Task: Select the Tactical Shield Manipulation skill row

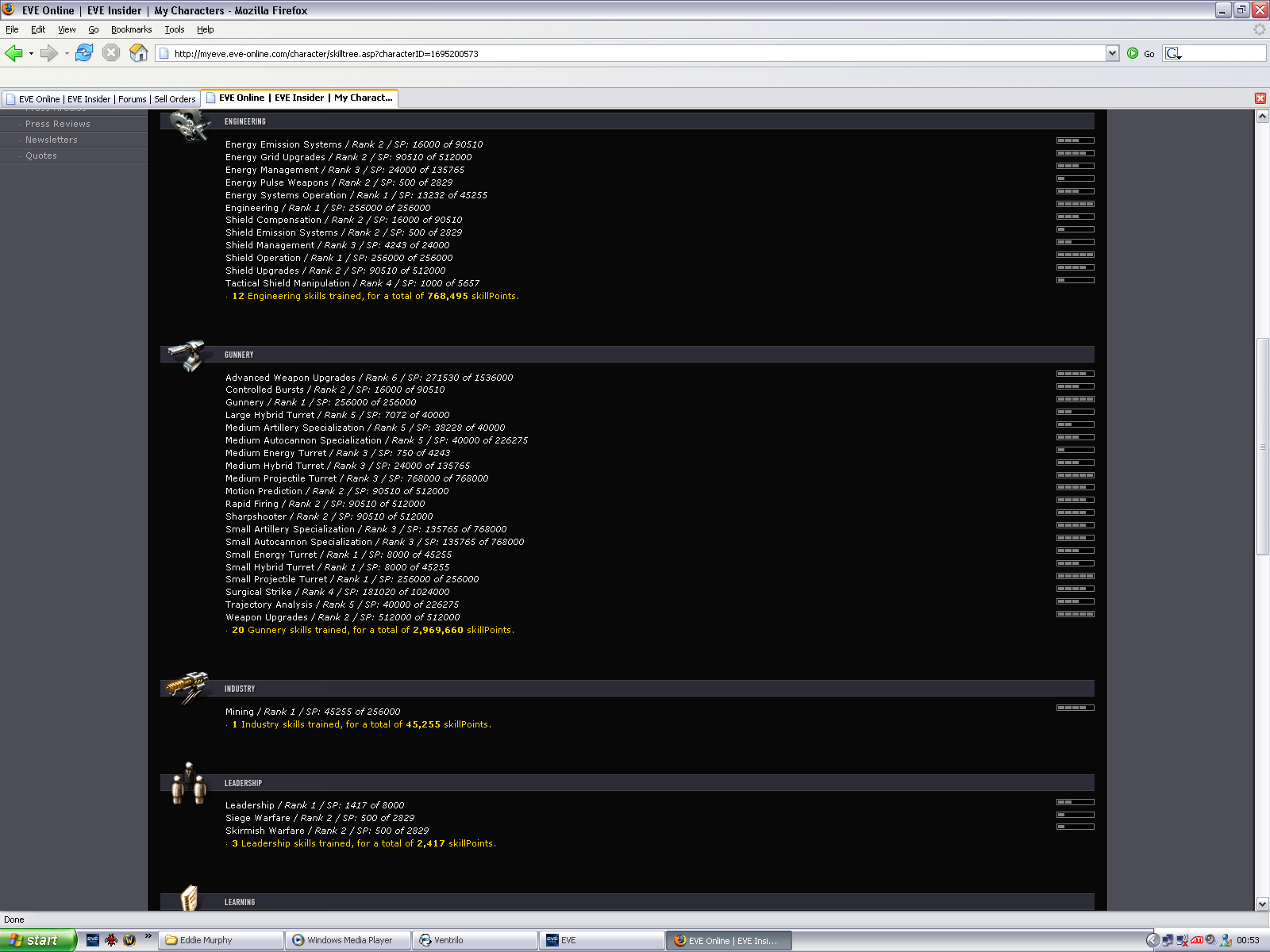Action: coord(352,283)
